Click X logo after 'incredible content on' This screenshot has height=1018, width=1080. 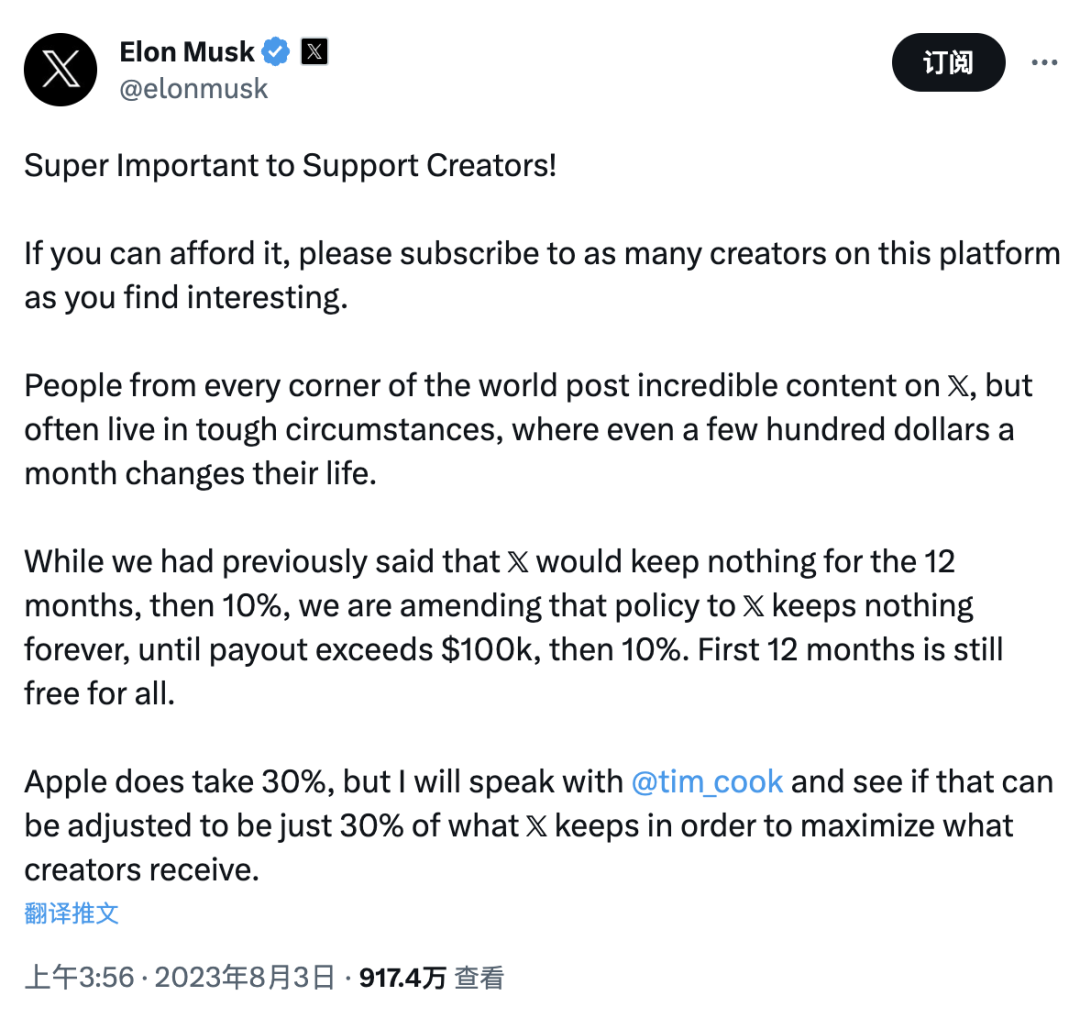pos(959,386)
